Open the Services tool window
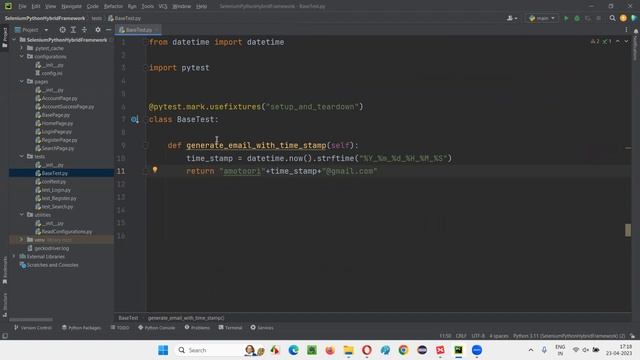This screenshot has width=640, height=360. point(262,328)
